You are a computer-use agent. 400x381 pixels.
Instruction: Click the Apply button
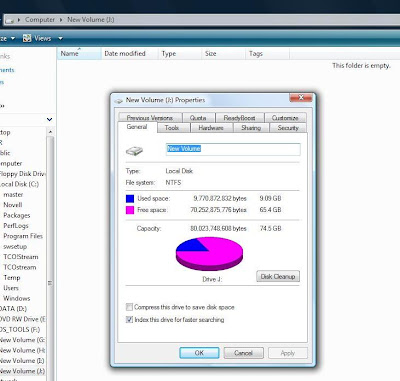pos(288,353)
